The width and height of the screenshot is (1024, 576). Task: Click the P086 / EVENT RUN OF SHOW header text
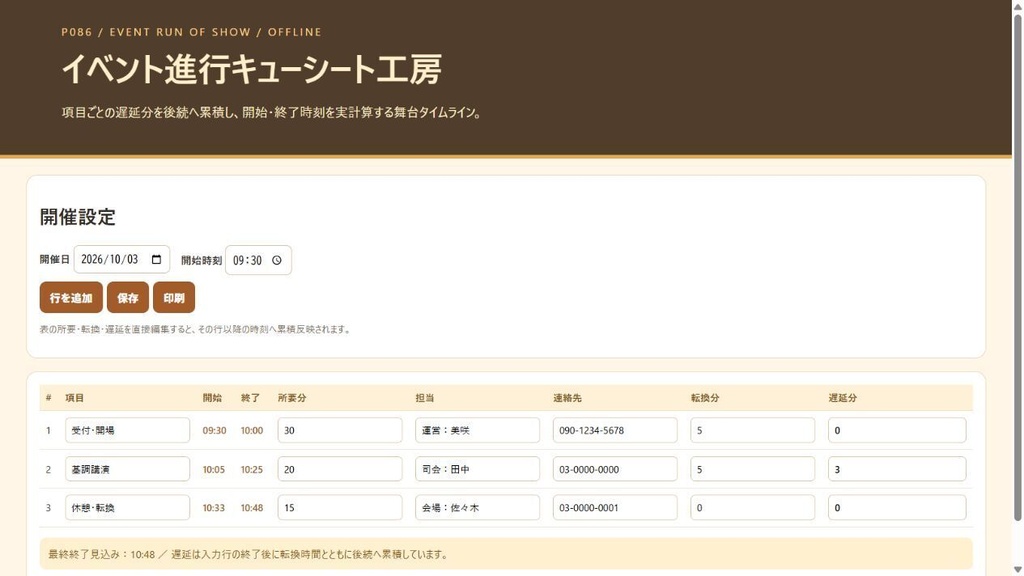tap(191, 32)
